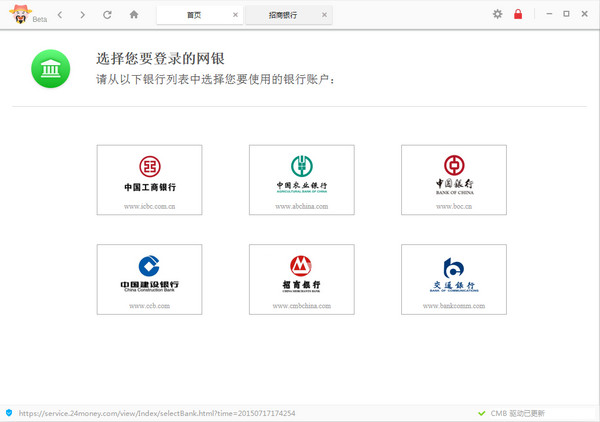The image size is (600, 422).
Task: Click the green bank building icon
Action: tap(48, 68)
